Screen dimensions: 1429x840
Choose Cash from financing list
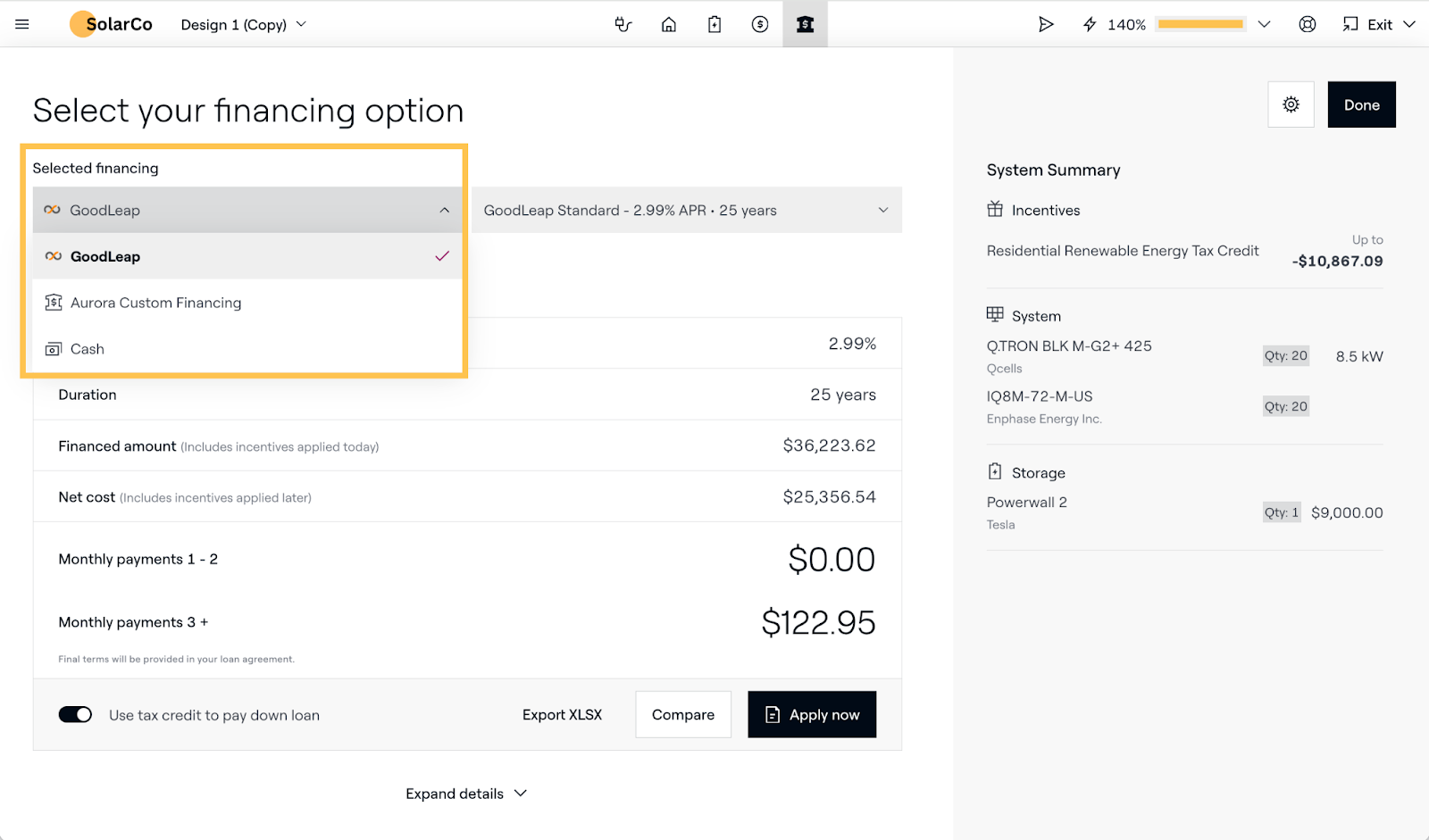click(87, 349)
